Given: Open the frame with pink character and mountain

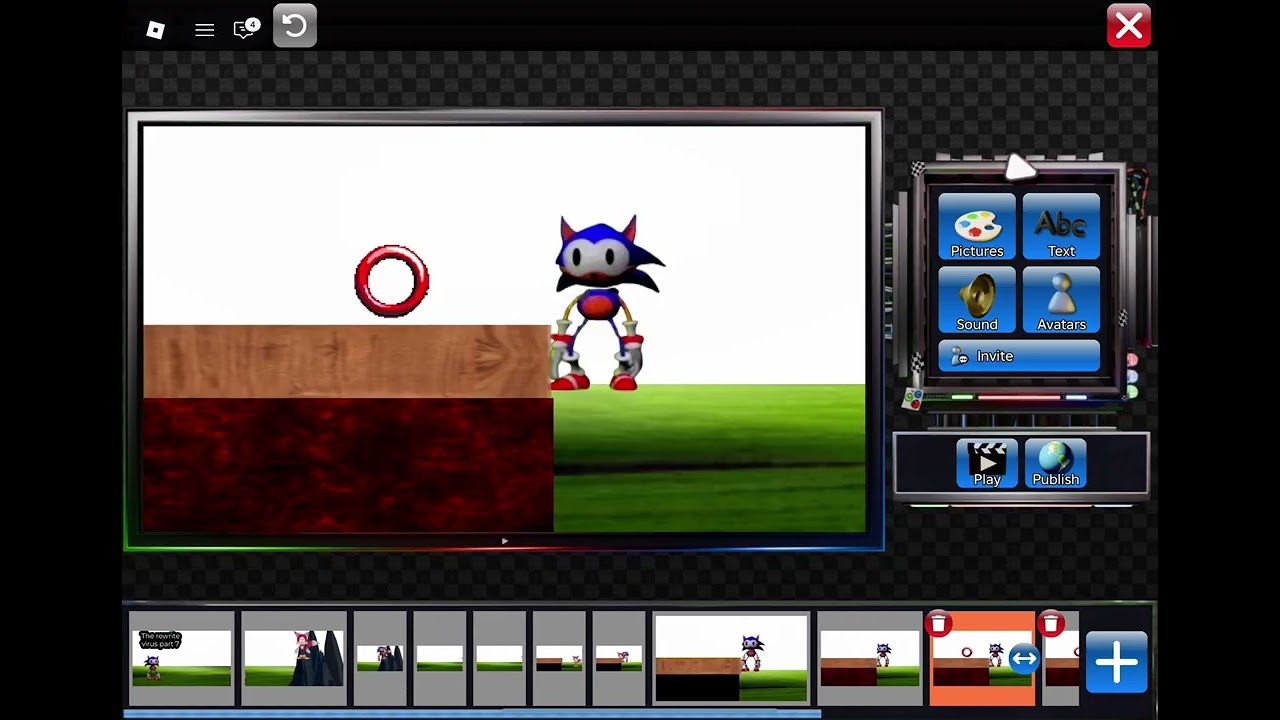Looking at the screenshot, I should [x=294, y=658].
